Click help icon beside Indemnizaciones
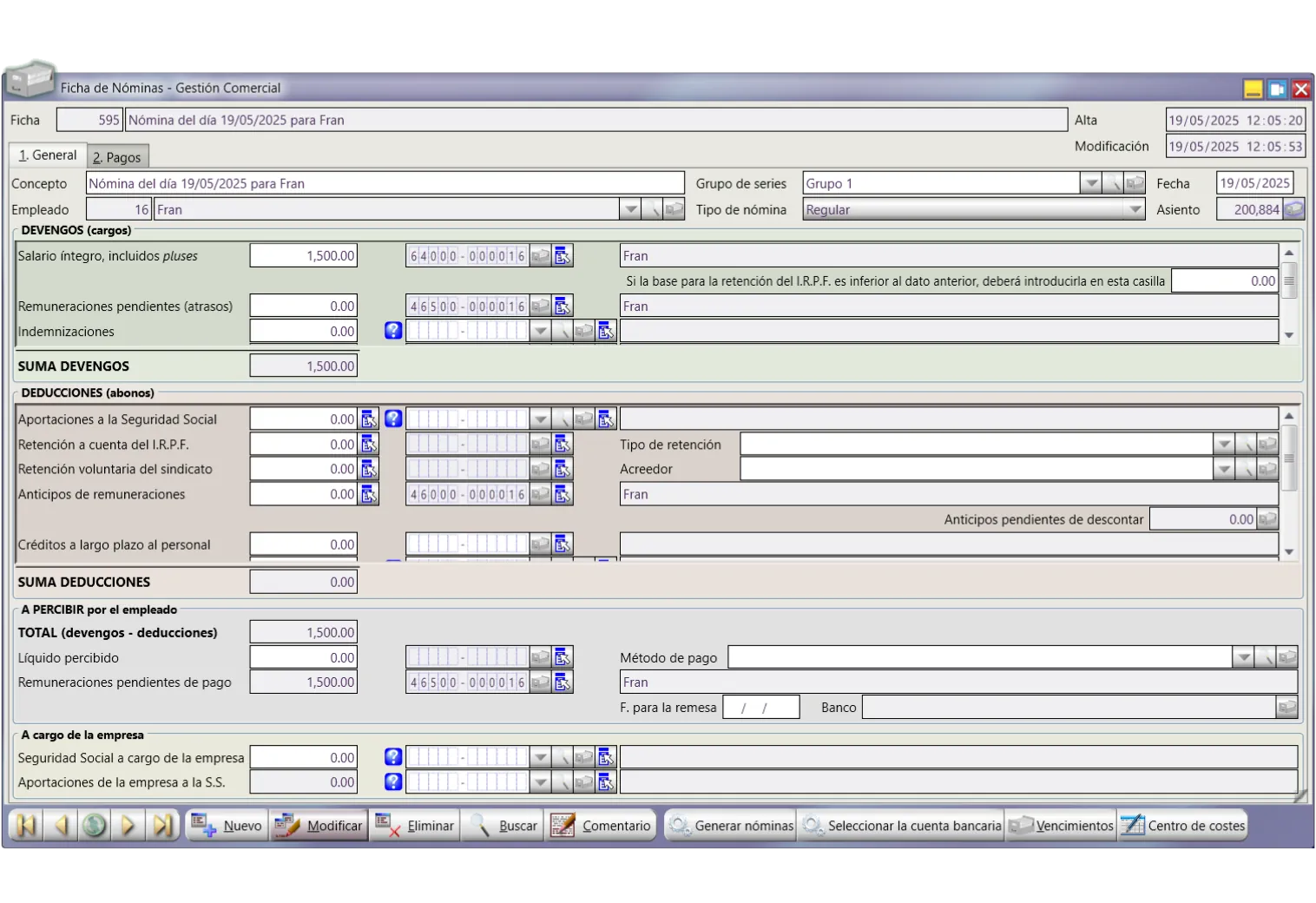Image resolution: width=1316 pixels, height=903 pixels. (x=393, y=331)
